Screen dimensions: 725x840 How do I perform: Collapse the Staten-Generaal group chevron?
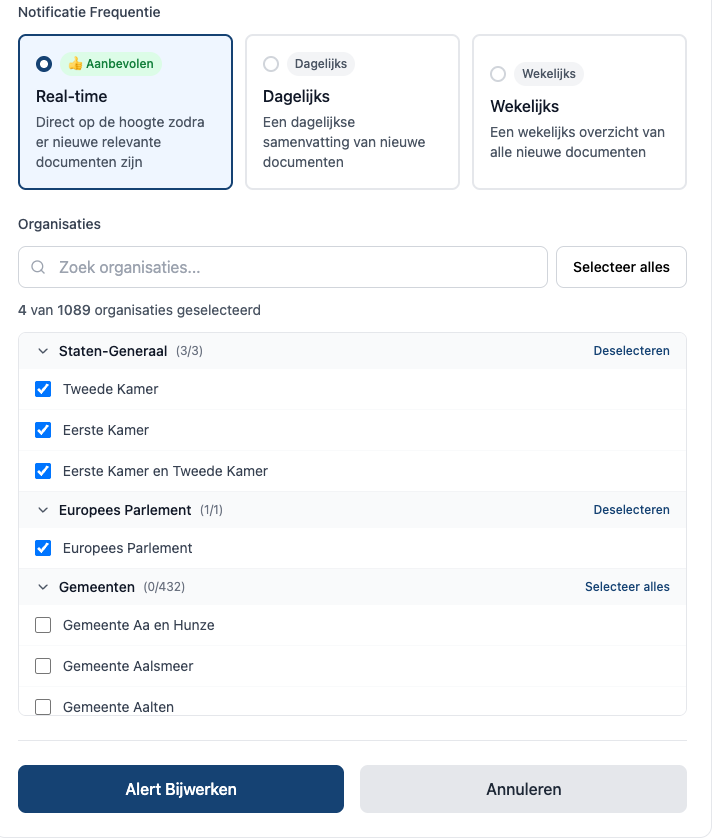(x=43, y=351)
